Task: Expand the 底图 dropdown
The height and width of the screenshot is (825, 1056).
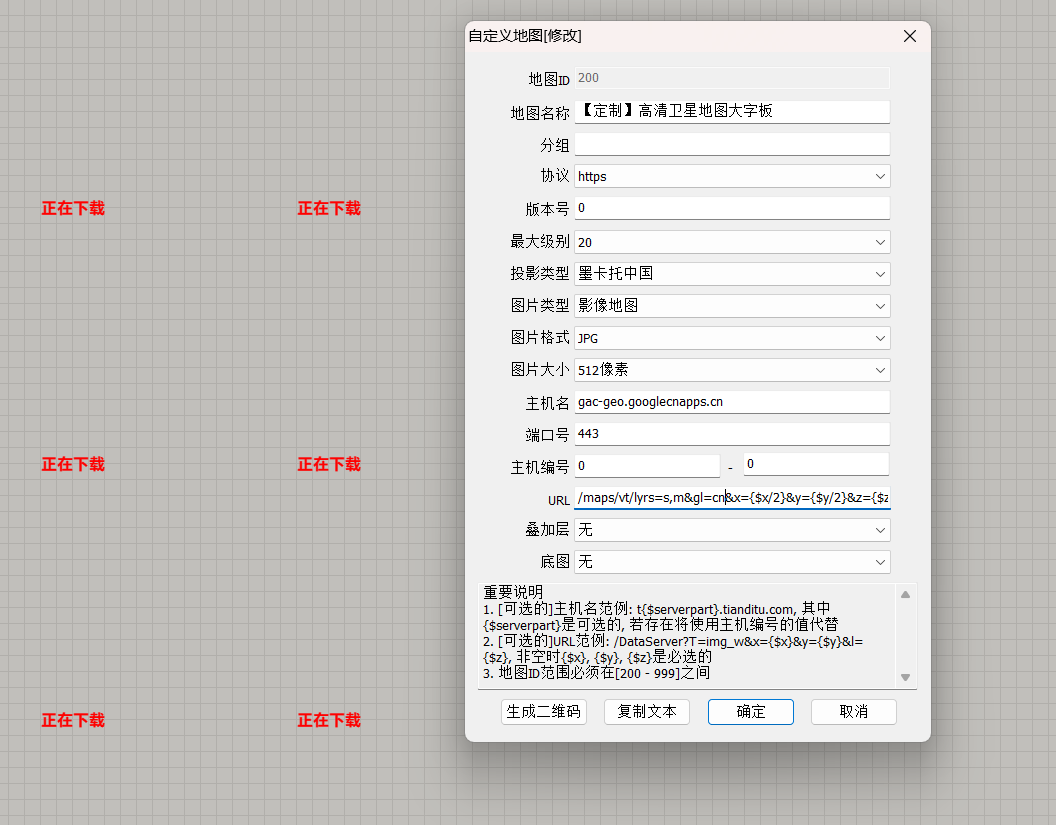Action: tap(732, 562)
